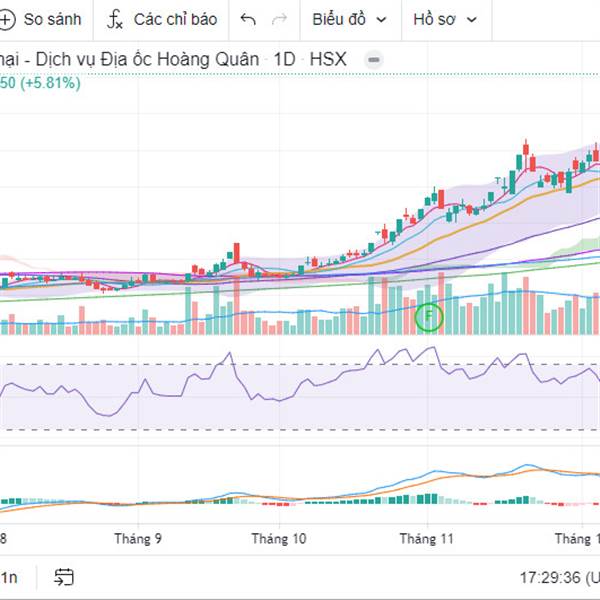
Task: Open the Indicators fx icon
Action: (x=115, y=19)
